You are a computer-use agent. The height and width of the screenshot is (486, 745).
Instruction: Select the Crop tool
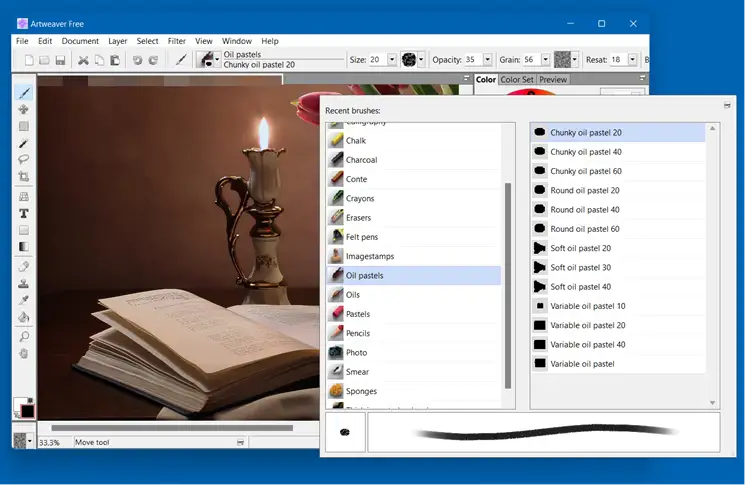point(23,176)
